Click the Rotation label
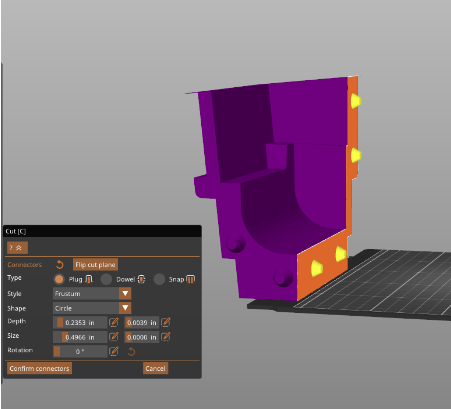This screenshot has width=451, height=409. [20, 350]
